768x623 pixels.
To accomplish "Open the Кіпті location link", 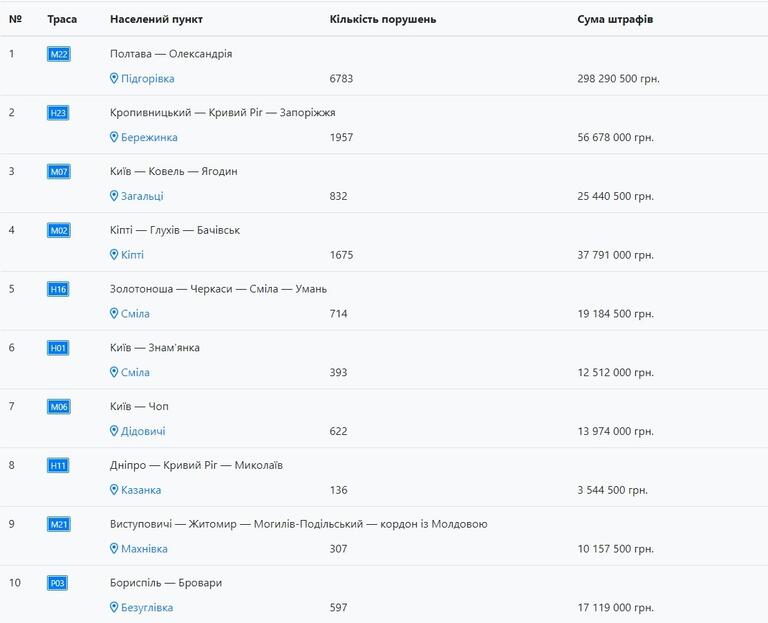I will click(x=132, y=255).
